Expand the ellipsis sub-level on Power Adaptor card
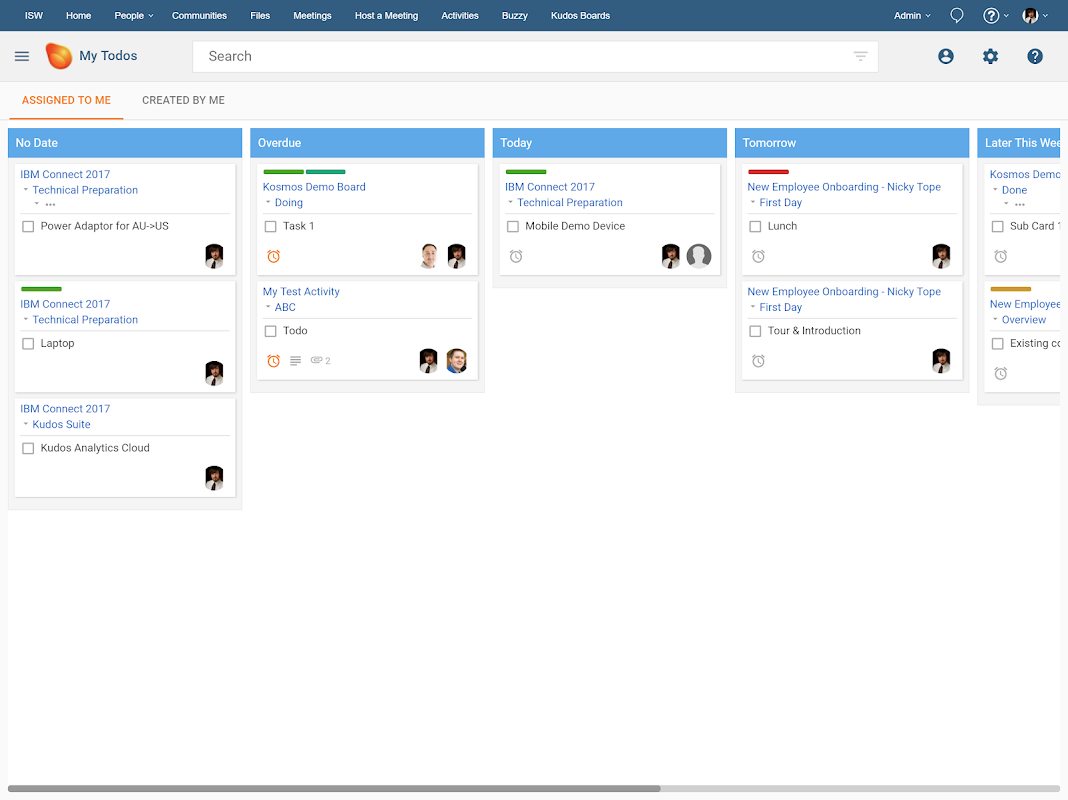 [50, 204]
